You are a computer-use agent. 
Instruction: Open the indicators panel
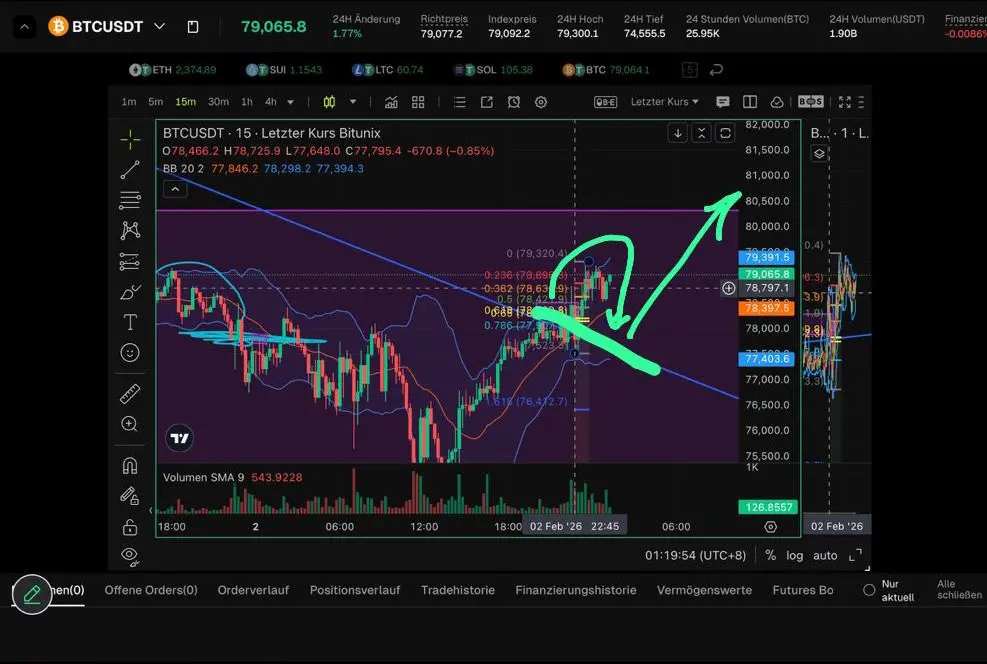coord(391,102)
